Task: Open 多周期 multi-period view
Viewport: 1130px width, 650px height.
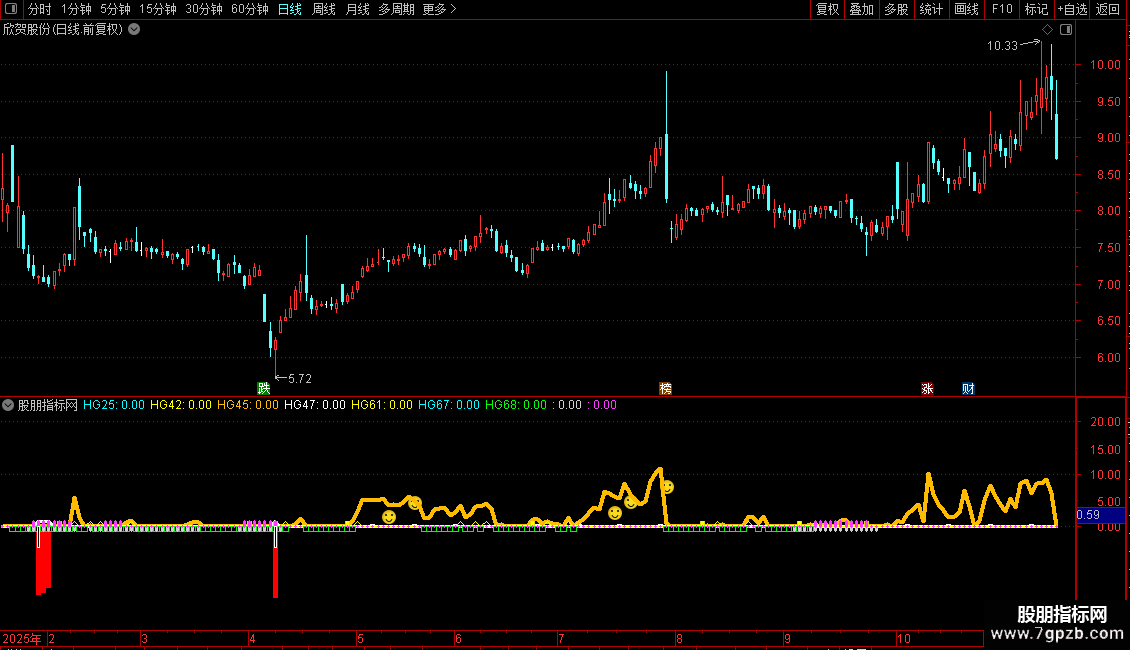Action: click(396, 9)
